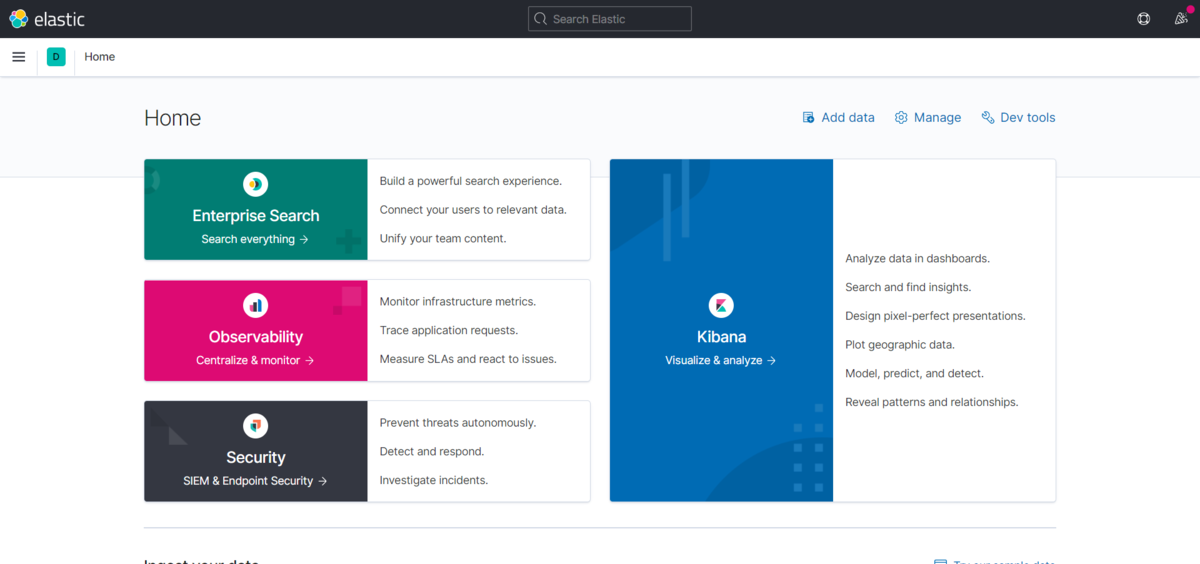Image resolution: width=1200 pixels, height=564 pixels.
Task: Click 'Analyze data in dashboards.' text
Action: coord(917,259)
